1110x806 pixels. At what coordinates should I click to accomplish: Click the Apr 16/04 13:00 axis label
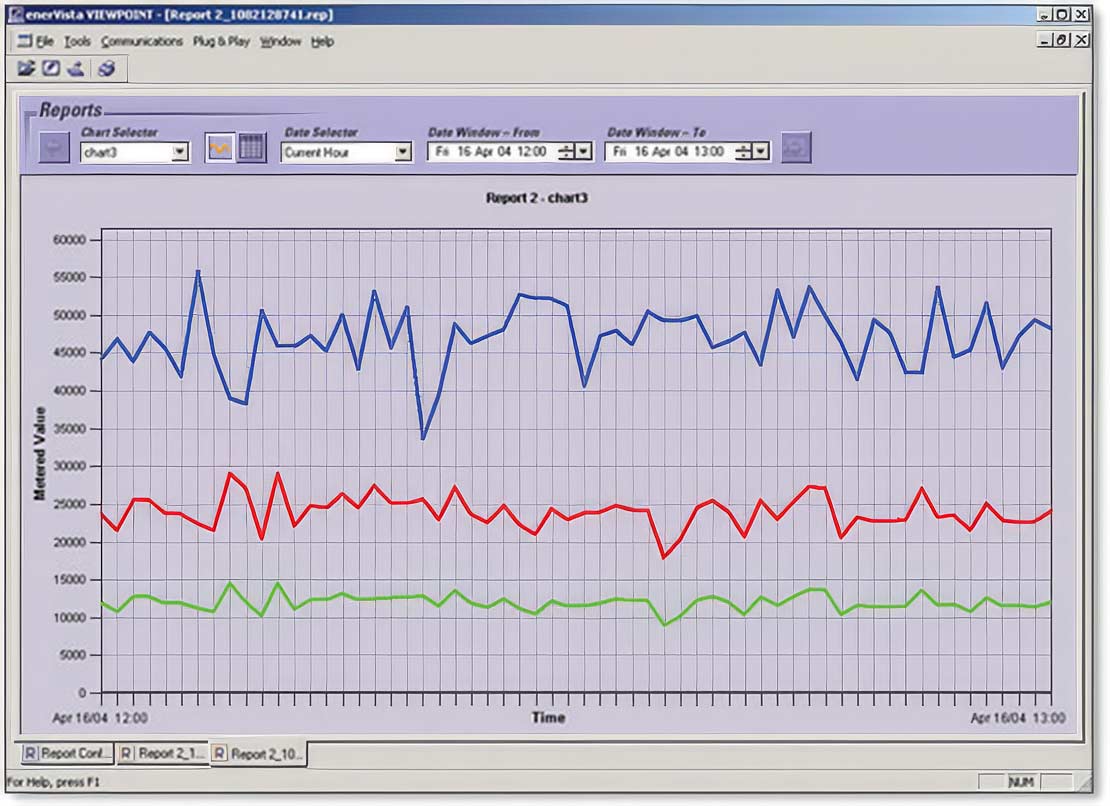(x=1017, y=718)
